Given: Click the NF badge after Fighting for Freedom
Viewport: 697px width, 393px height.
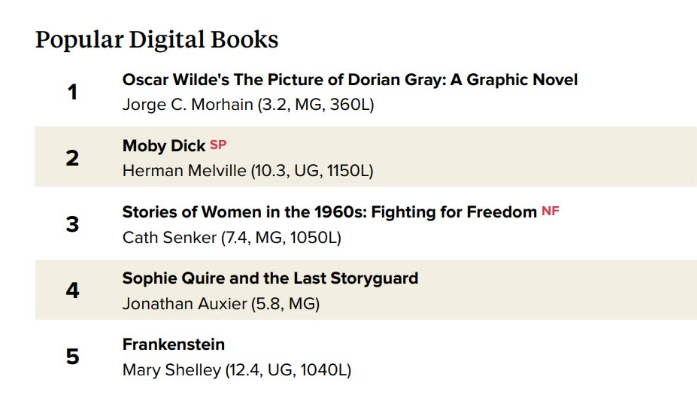Looking at the screenshot, I should 550,211.
